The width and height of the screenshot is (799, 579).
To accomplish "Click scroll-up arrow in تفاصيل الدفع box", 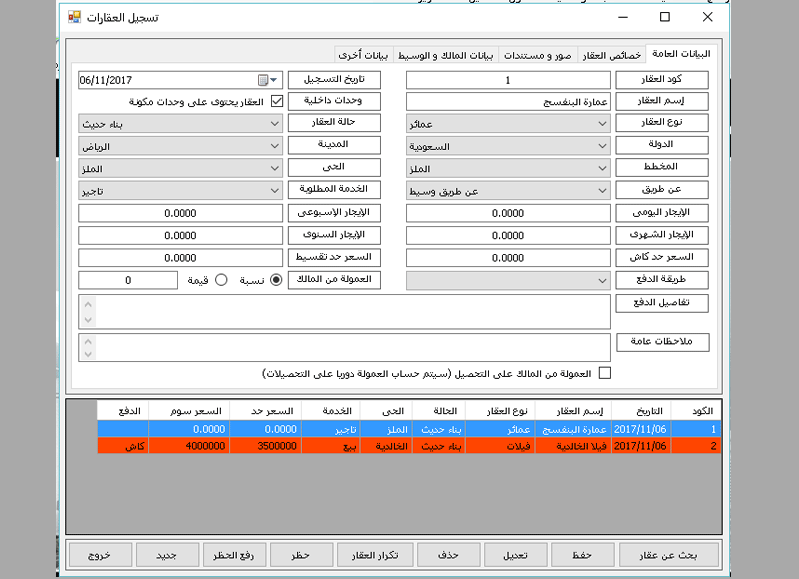I will coord(88,304).
